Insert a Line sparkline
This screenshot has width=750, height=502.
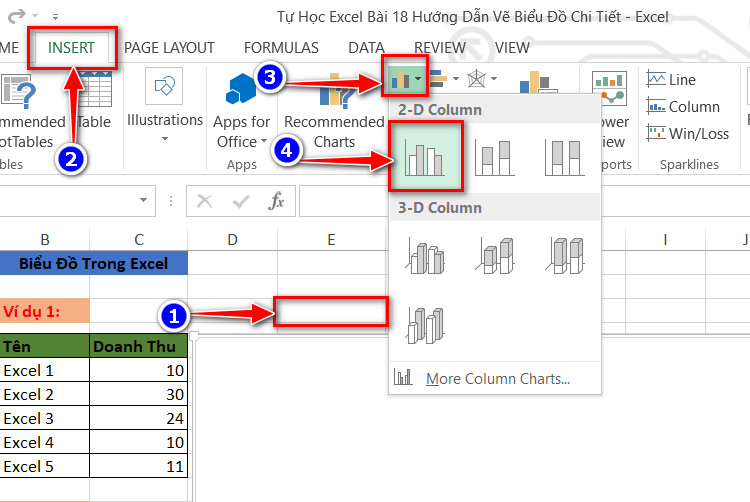671,79
